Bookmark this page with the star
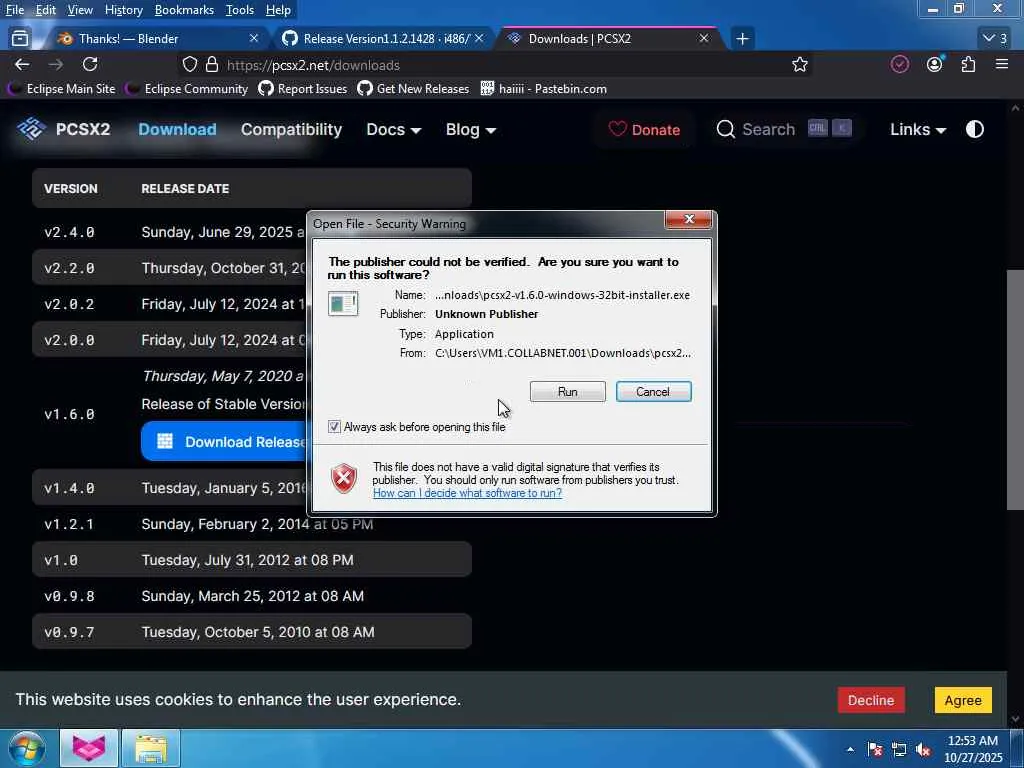The width and height of the screenshot is (1024, 768). 799,65
